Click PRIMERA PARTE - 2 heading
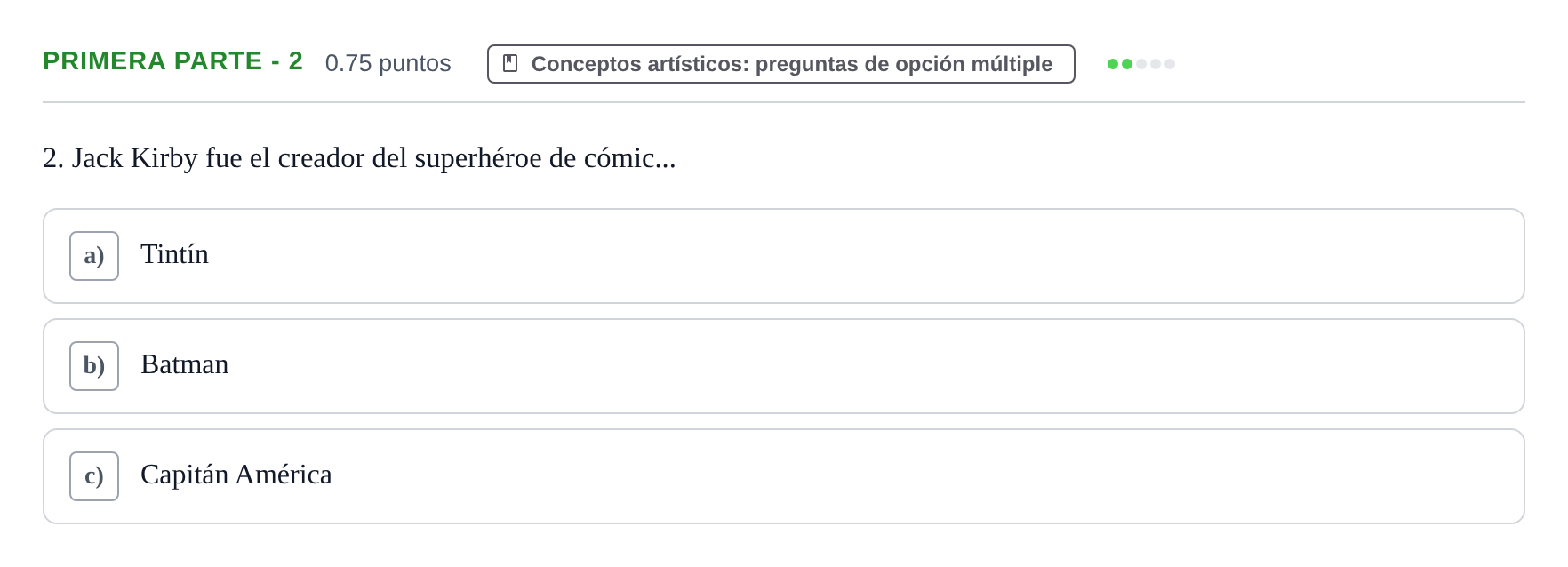 click(x=173, y=61)
